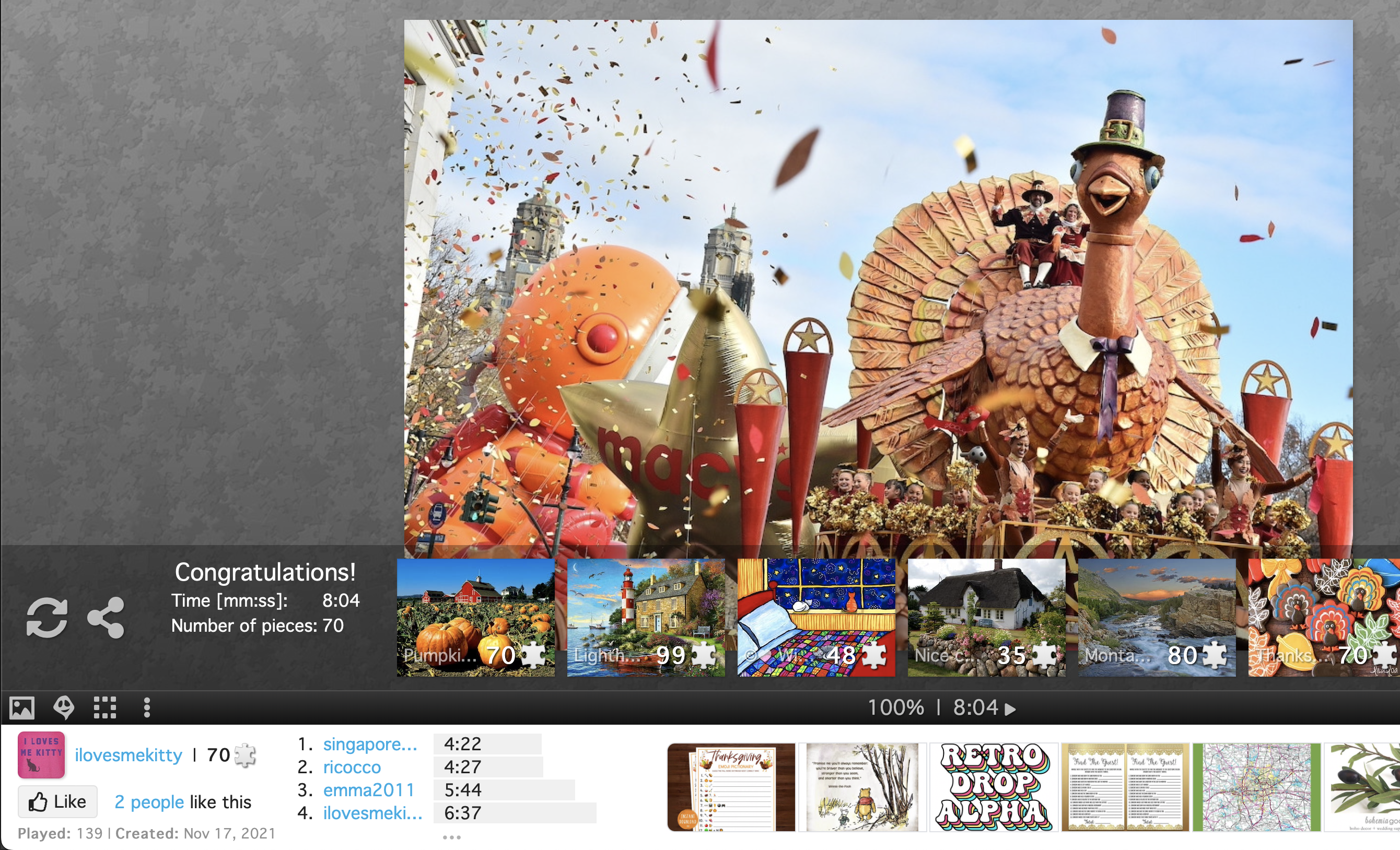
Task: Click the 'Time [mm:ss]: 8:04' result text
Action: tap(265, 600)
